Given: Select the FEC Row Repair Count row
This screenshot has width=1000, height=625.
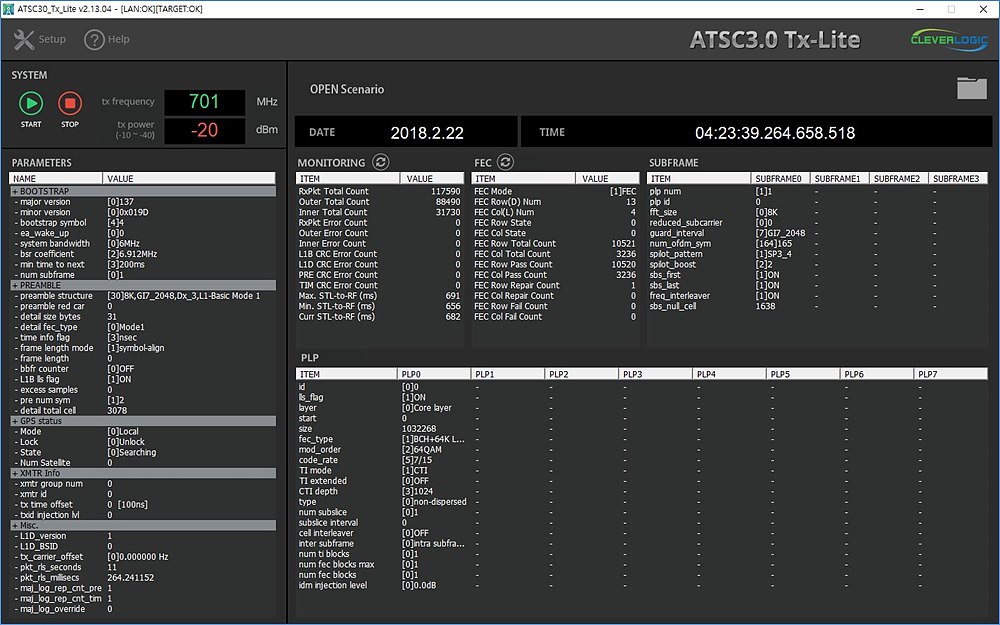Looking at the screenshot, I should (x=555, y=285).
